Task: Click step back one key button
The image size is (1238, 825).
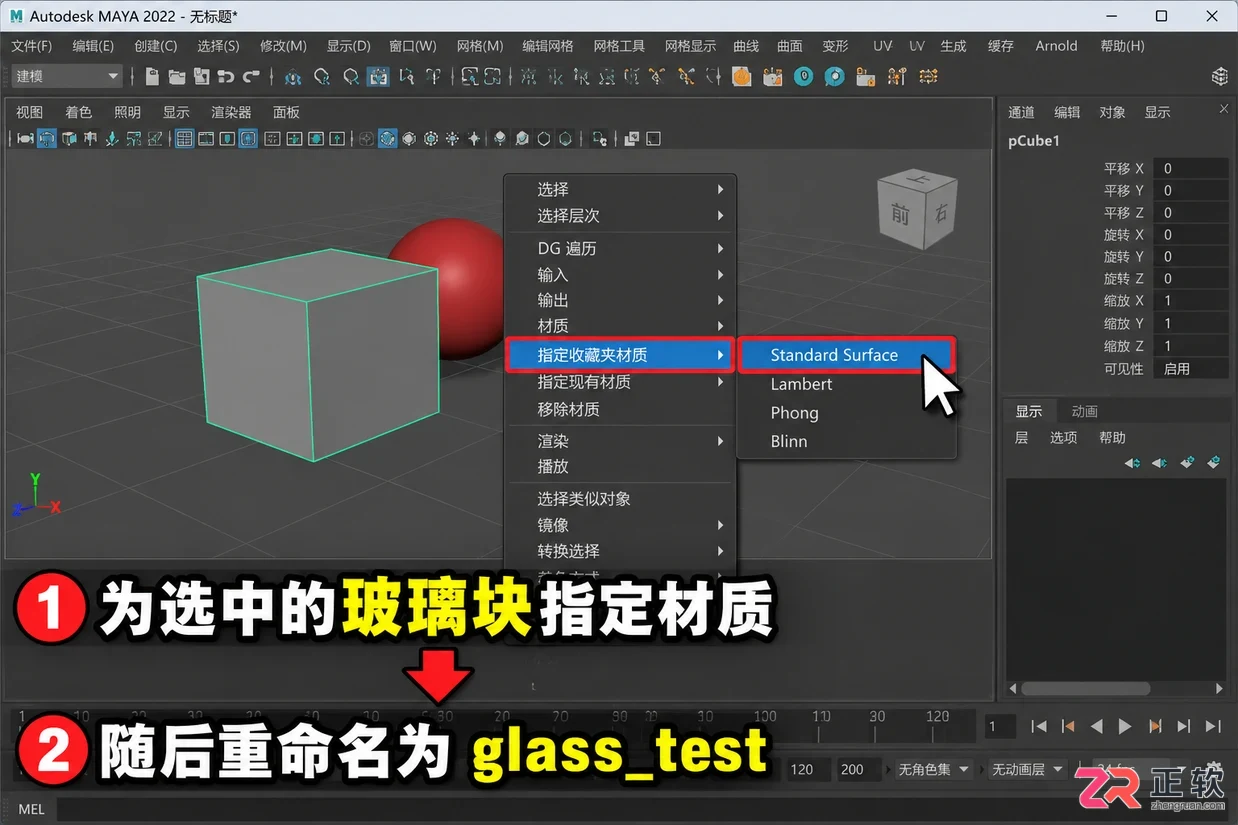Action: (1068, 726)
